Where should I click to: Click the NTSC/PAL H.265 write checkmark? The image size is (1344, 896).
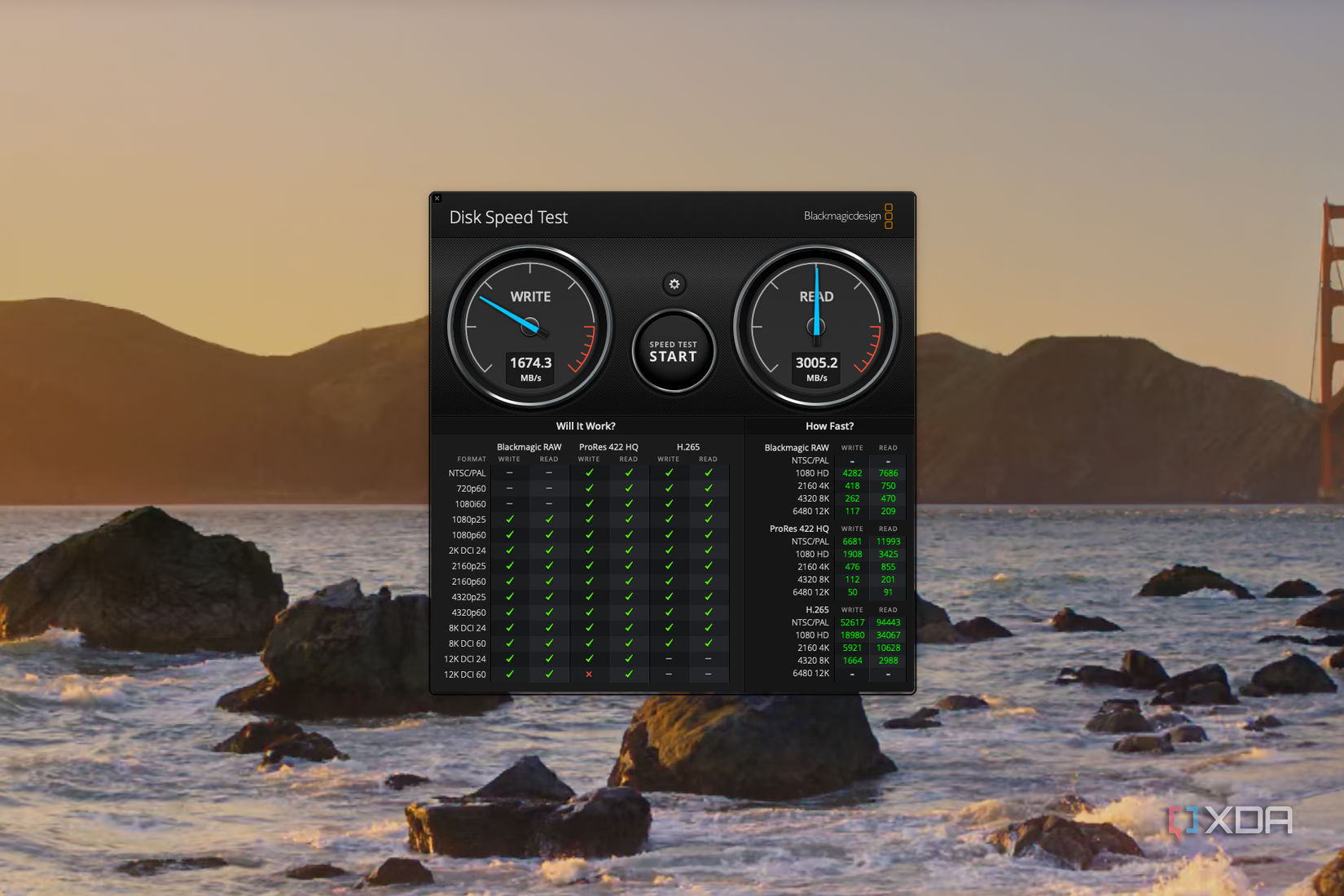point(669,472)
